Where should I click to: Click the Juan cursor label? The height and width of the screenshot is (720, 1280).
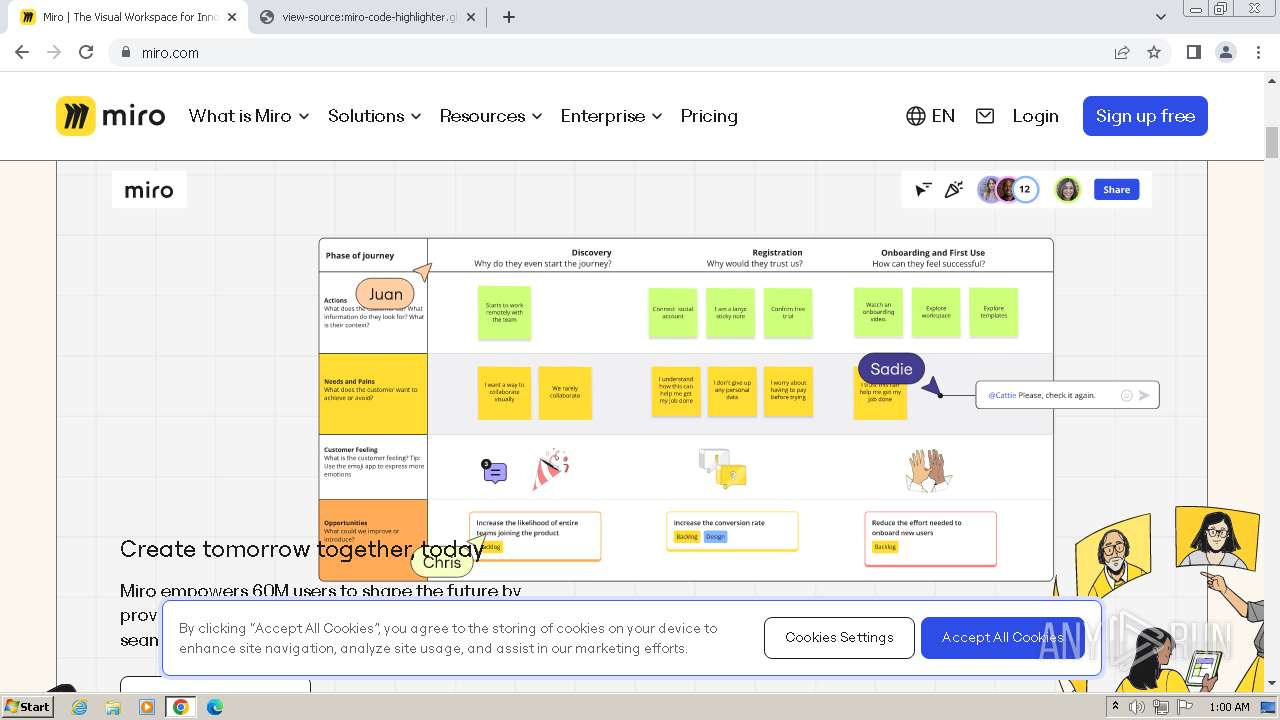(x=385, y=293)
